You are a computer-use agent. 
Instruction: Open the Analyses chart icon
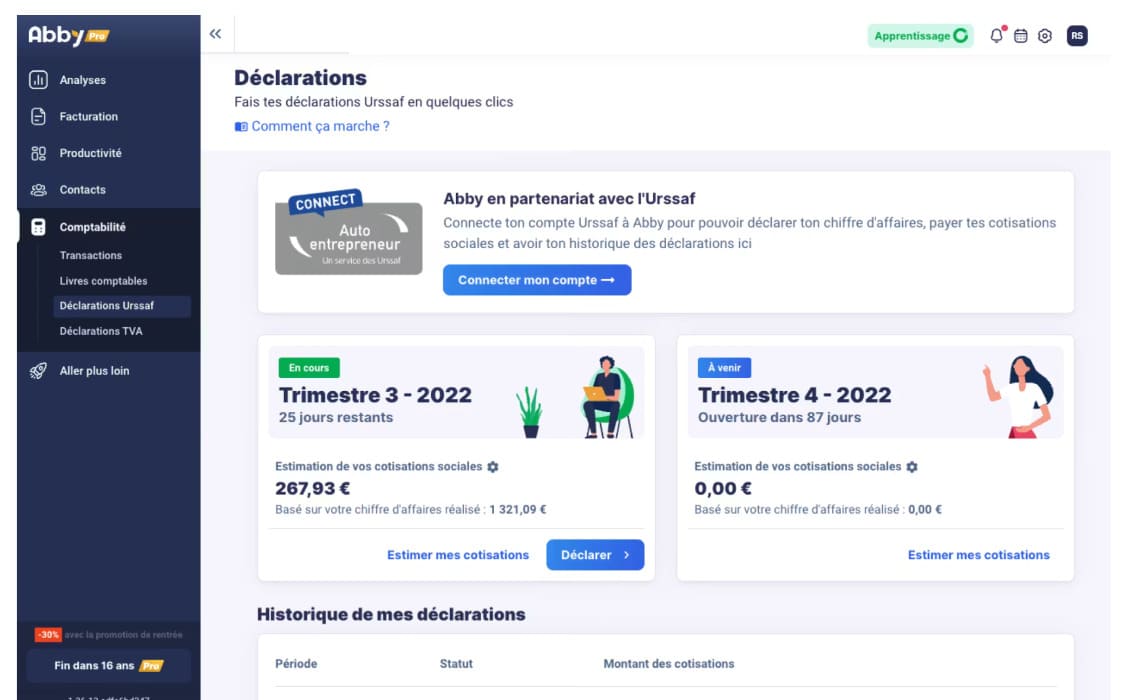pos(39,80)
